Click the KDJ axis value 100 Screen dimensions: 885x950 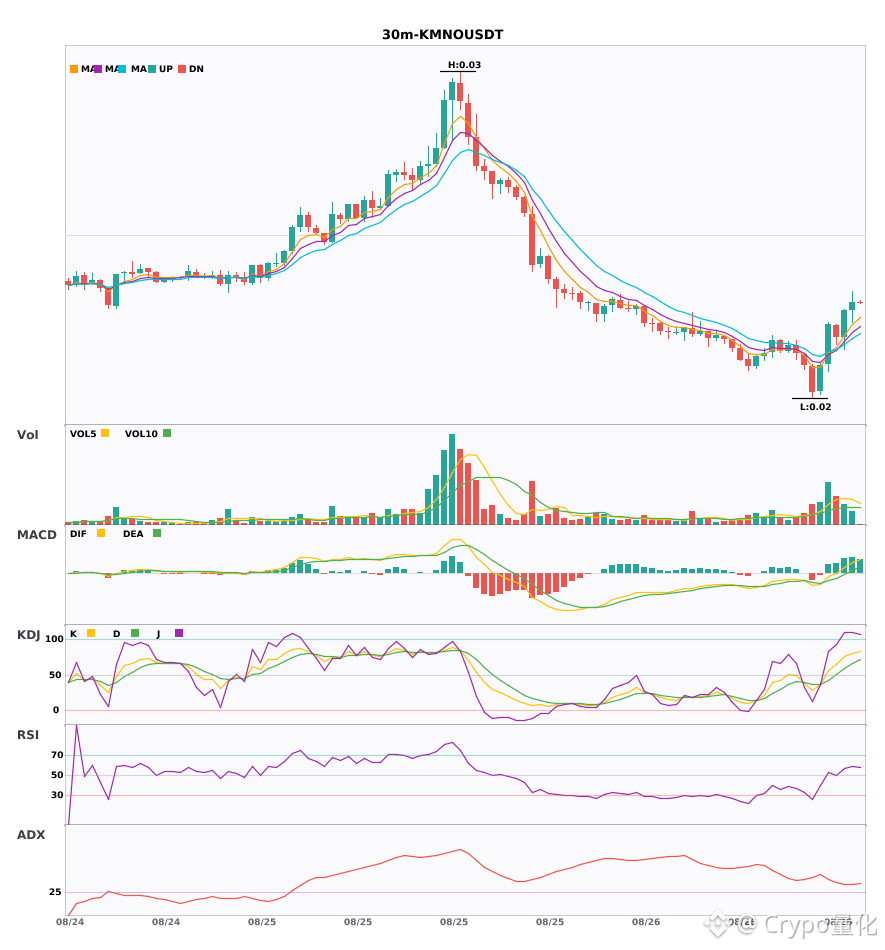[x=55, y=639]
